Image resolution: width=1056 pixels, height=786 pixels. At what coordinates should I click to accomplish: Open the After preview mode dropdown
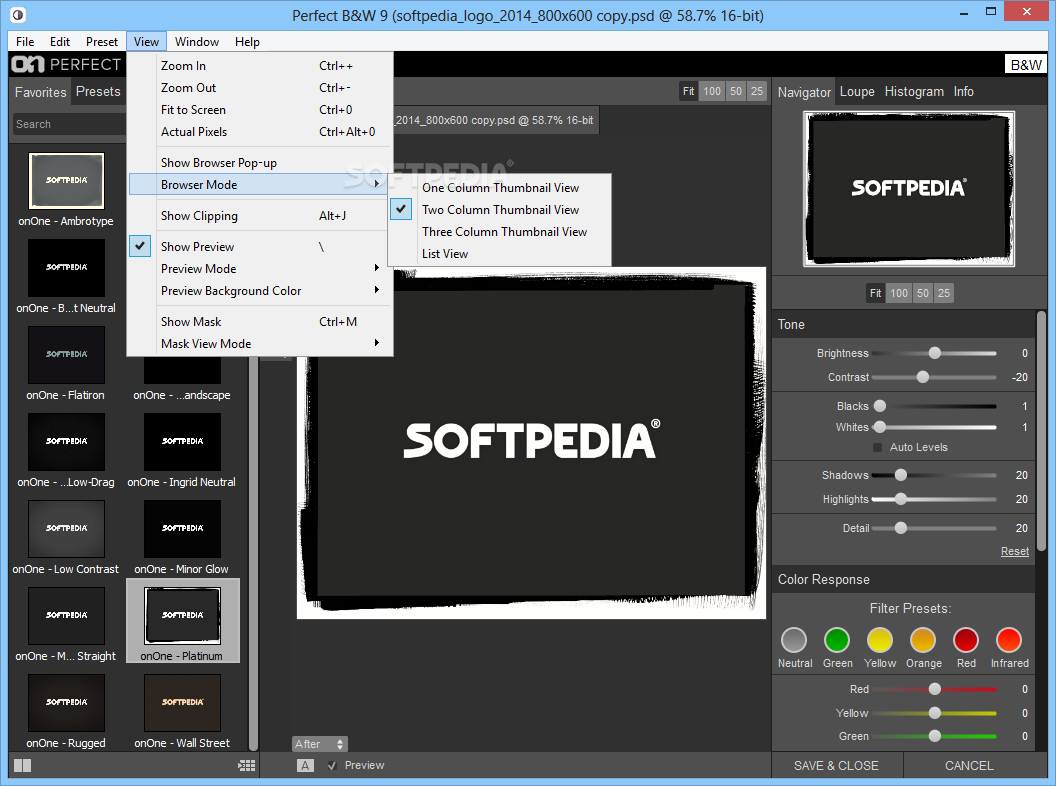[x=319, y=744]
